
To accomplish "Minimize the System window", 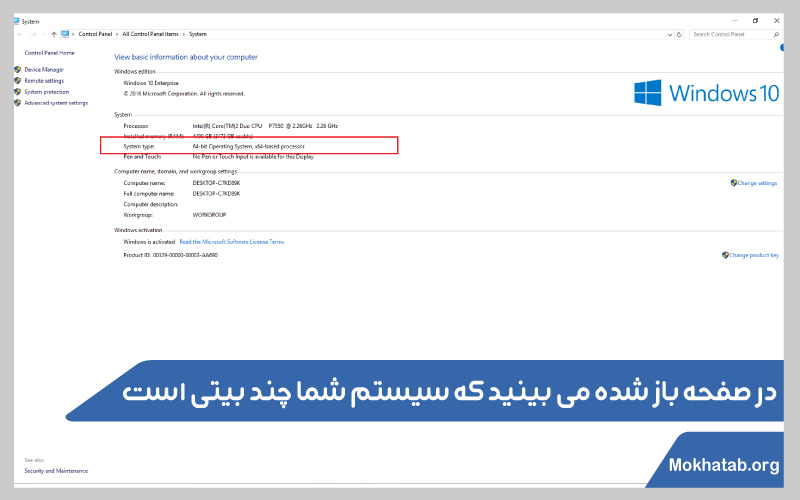I will [735, 21].
